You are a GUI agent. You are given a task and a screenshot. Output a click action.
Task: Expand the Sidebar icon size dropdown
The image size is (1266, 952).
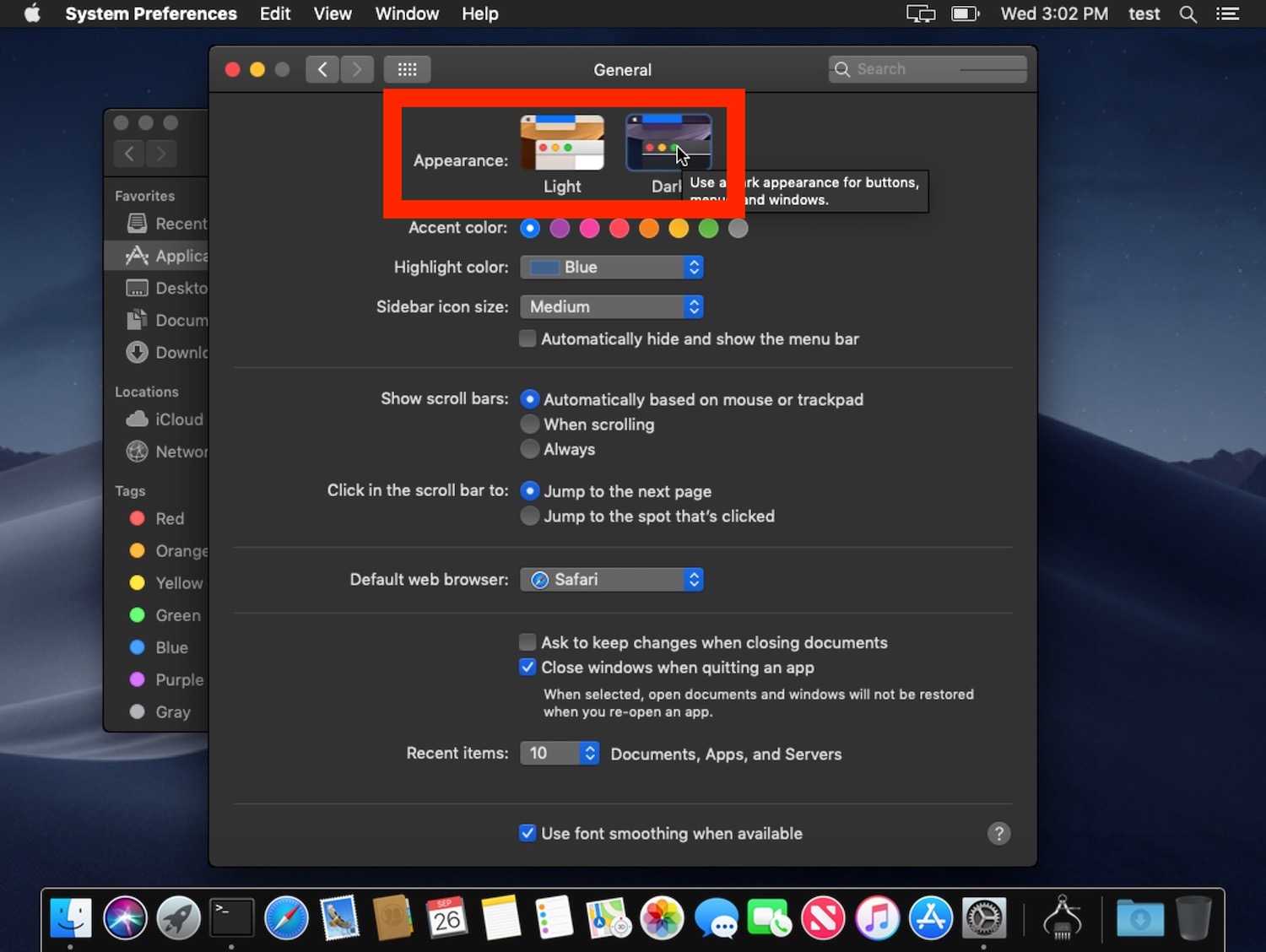(612, 307)
